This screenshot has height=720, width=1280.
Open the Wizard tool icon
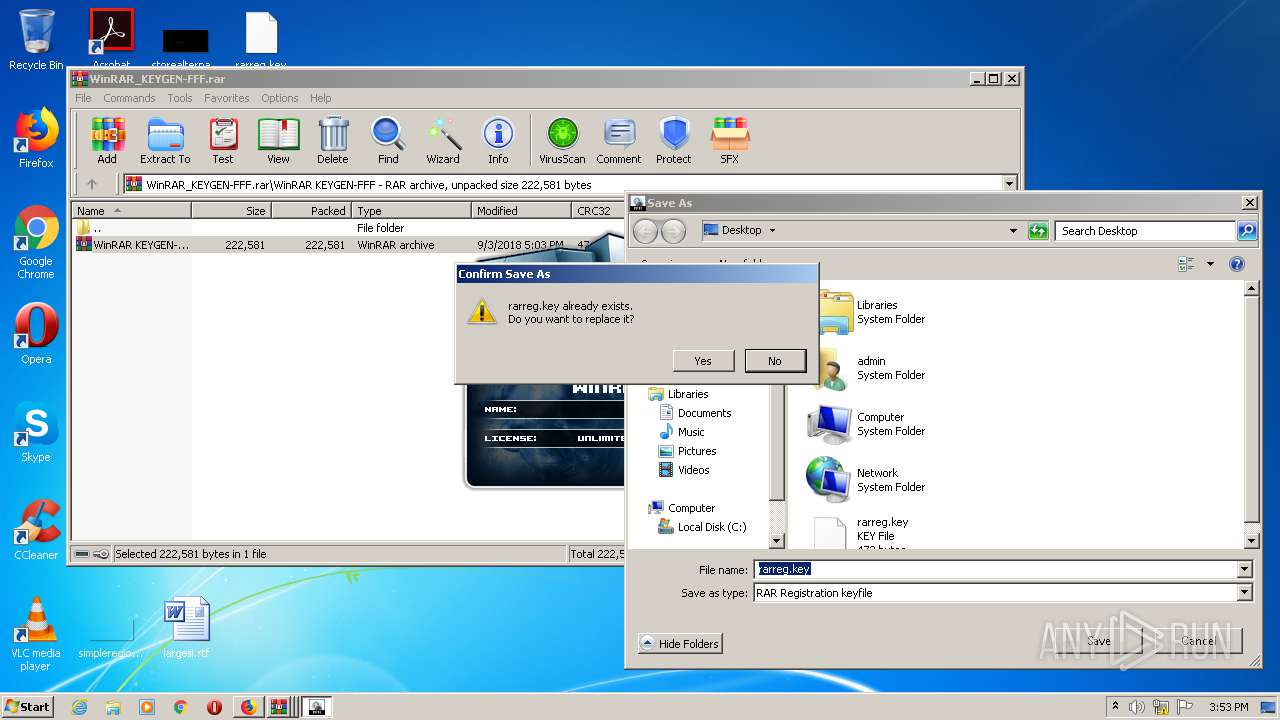(443, 141)
